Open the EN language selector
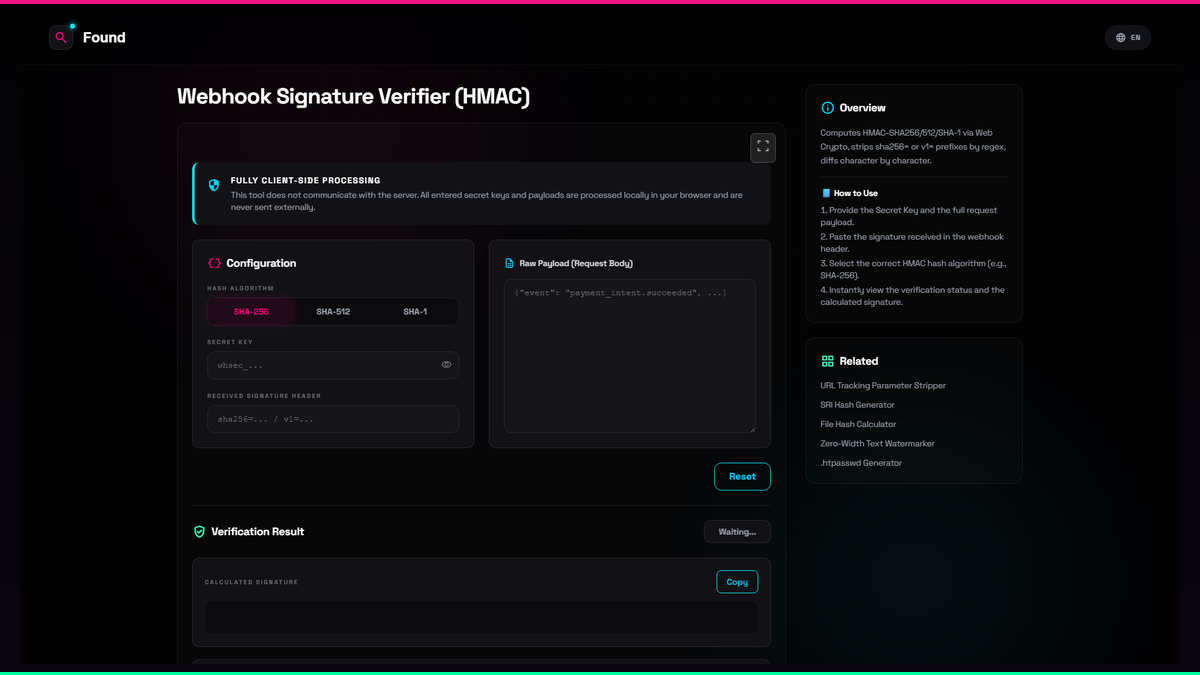 [1128, 38]
